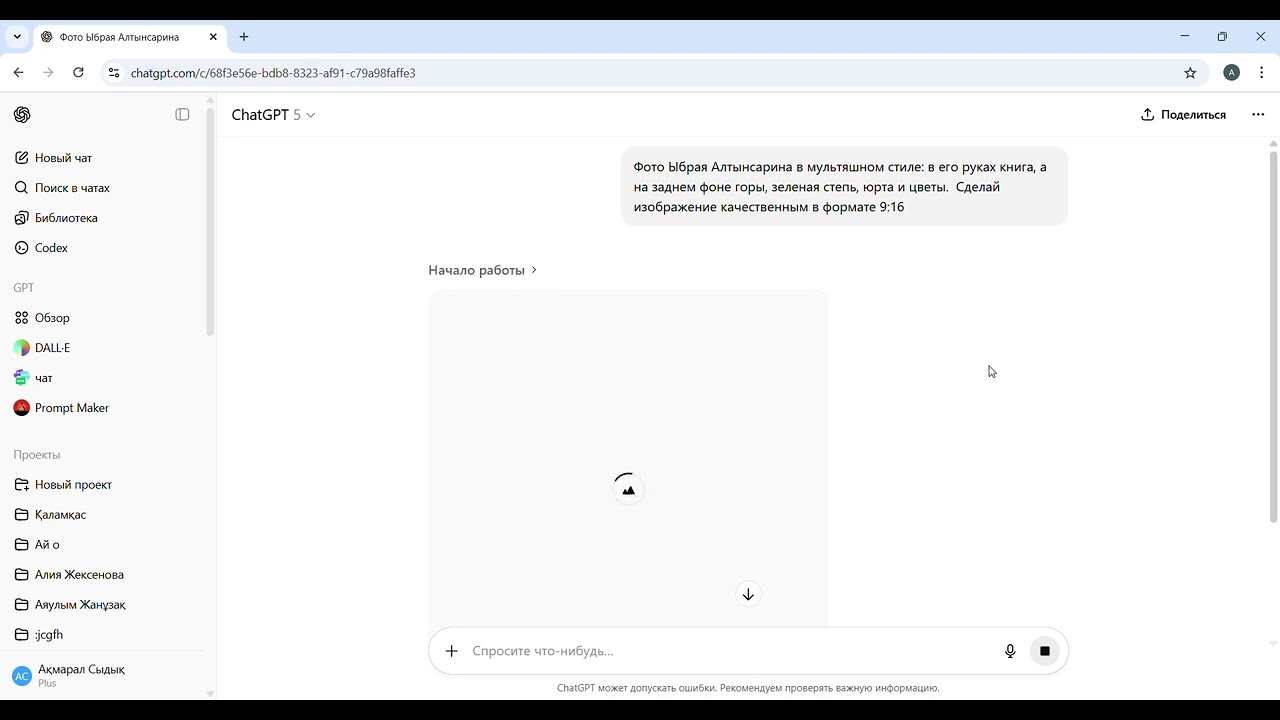
Task: Open a new browser tab
Action: 244,37
